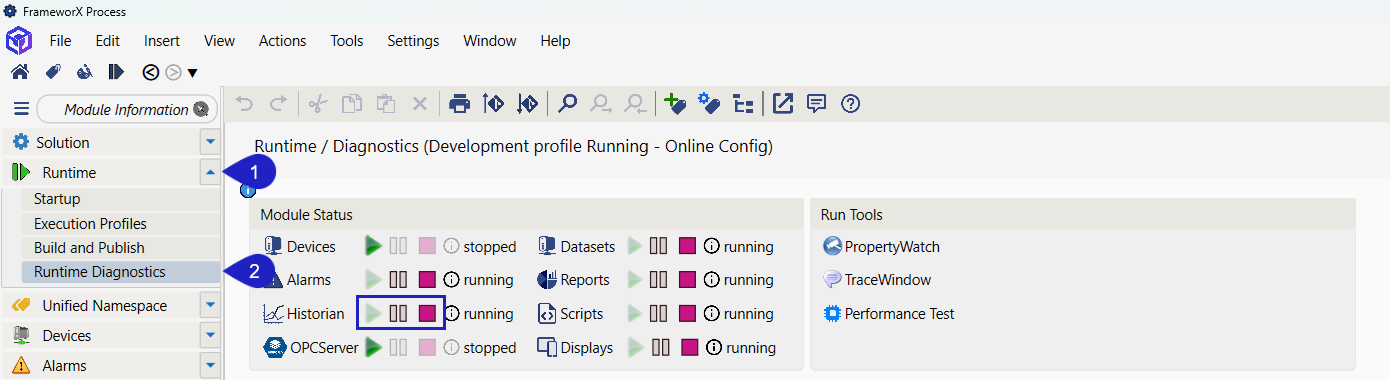Open TraceWindow run tool
The image size is (1390, 380).
(877, 280)
